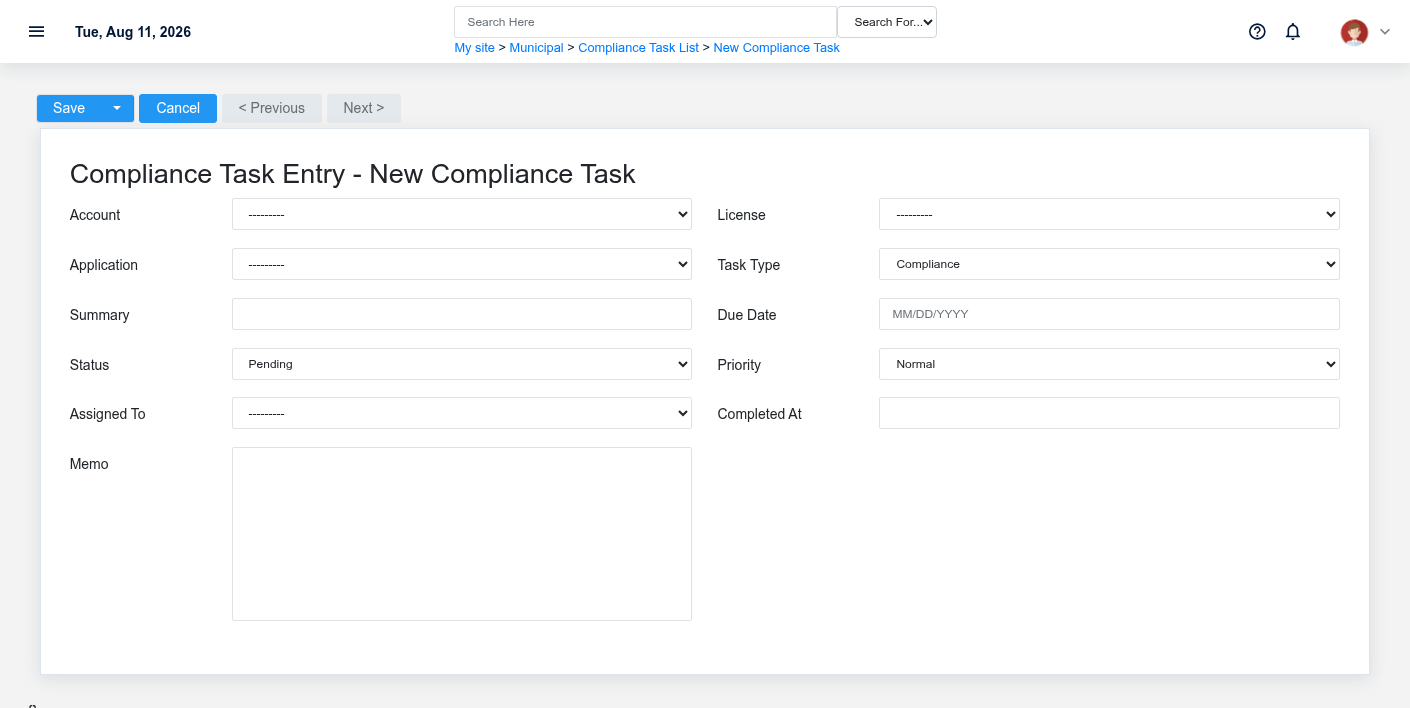Open the user avatar menu
Viewport: 1410px width, 708px height.
(x=1354, y=32)
